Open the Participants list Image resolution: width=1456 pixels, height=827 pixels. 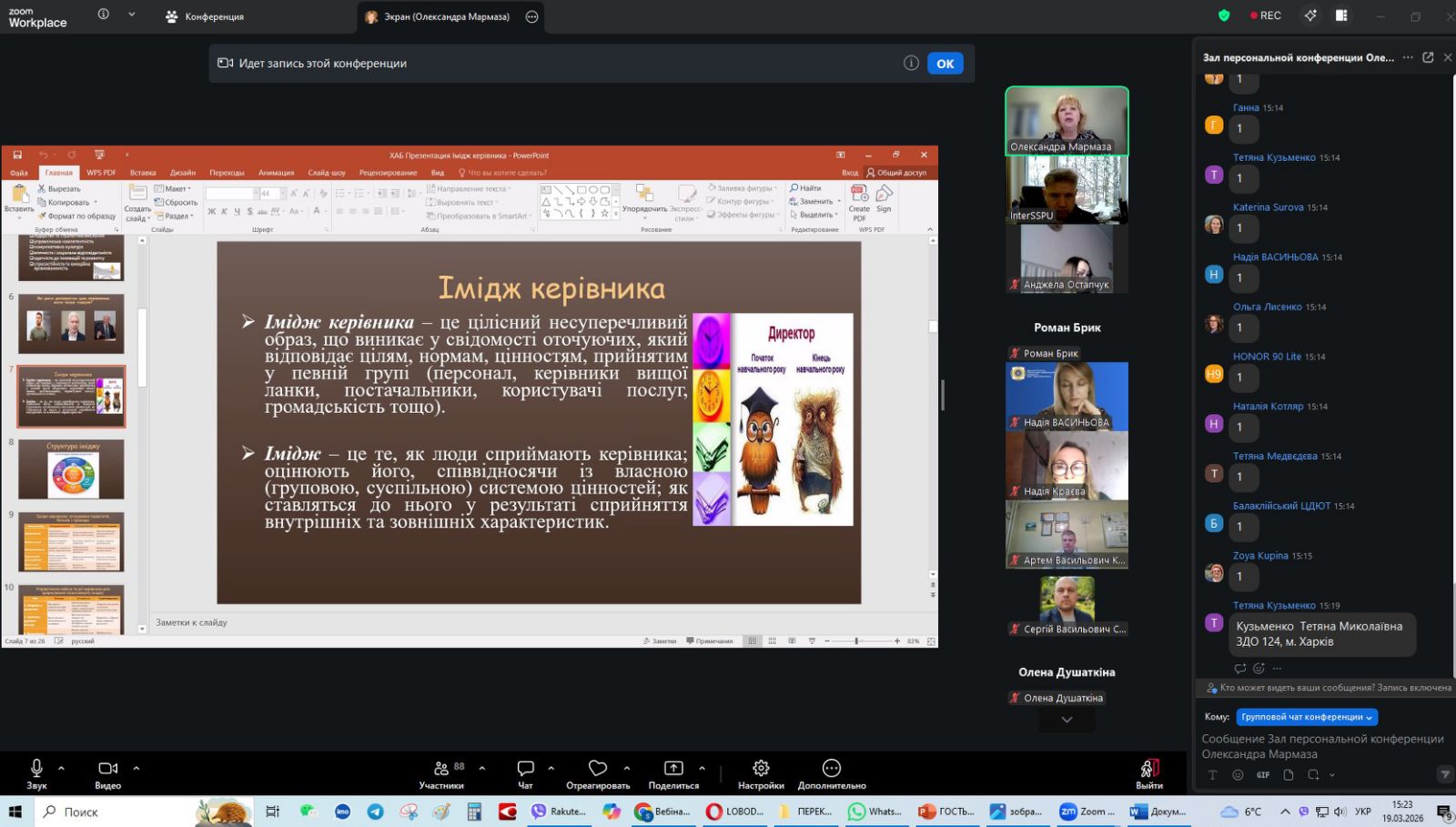pos(441,769)
